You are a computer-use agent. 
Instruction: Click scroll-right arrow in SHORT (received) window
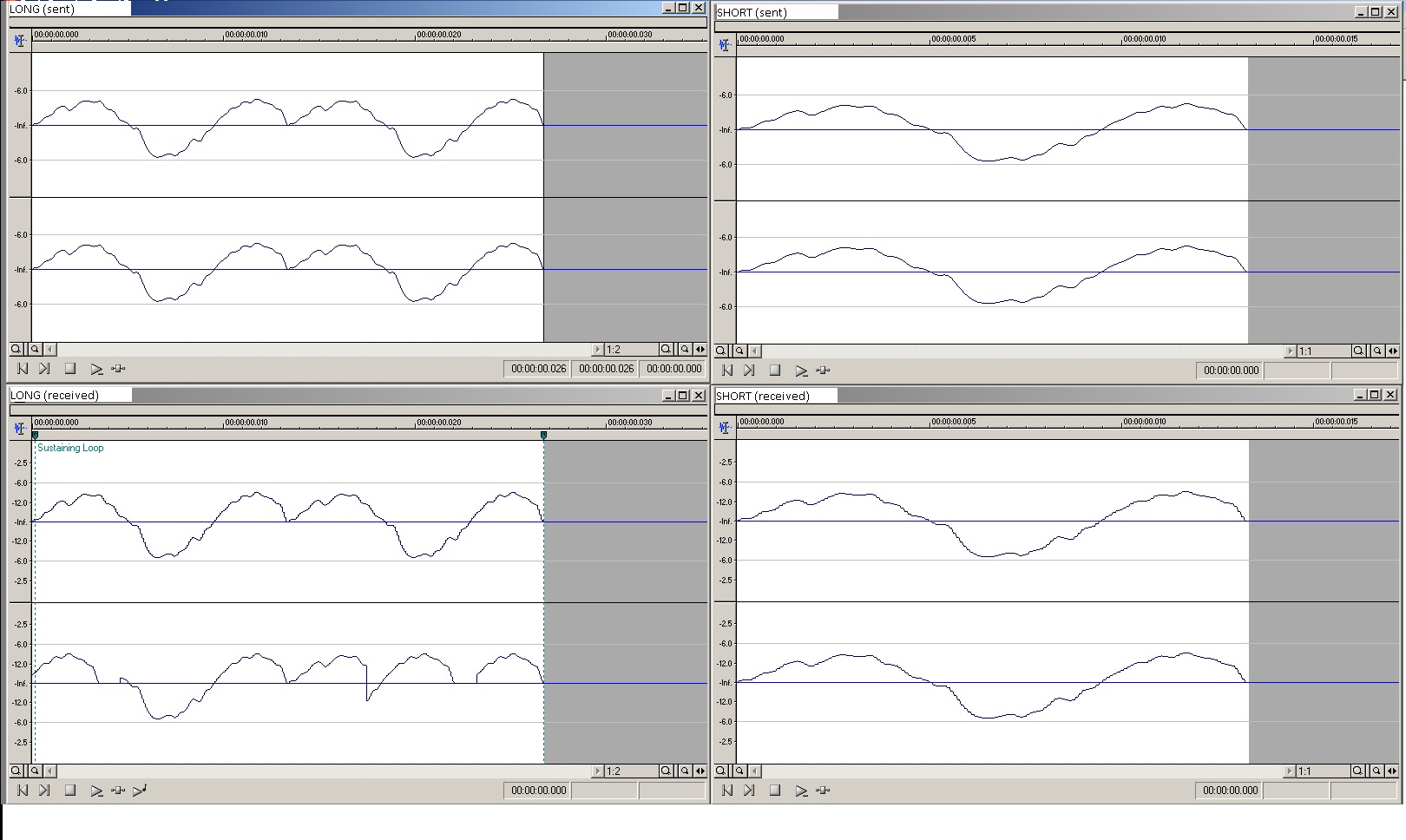1290,771
